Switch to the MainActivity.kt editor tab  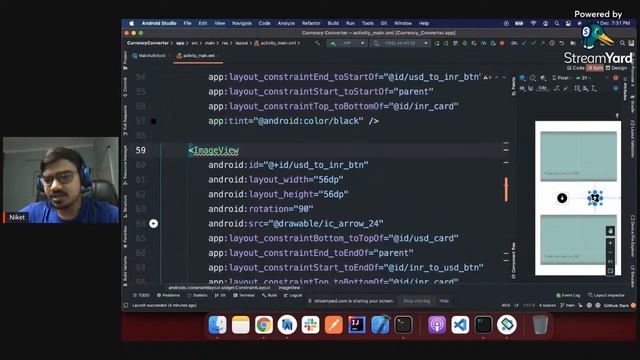(149, 56)
